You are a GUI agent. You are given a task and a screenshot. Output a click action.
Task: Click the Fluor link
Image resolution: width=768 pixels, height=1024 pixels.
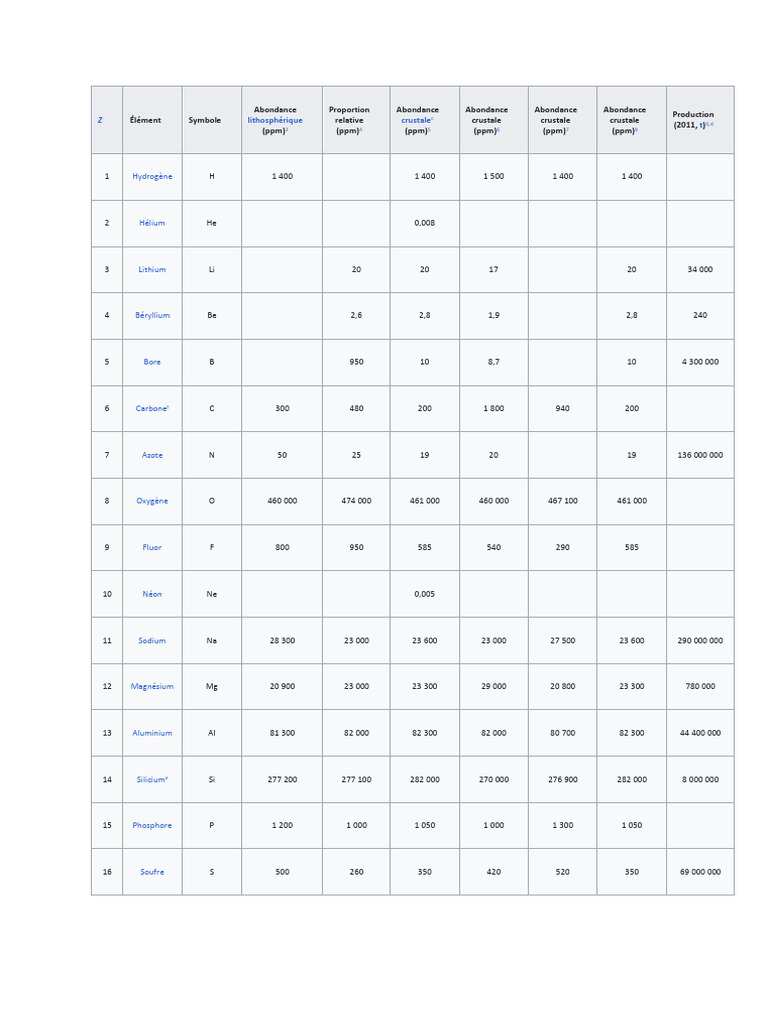point(152,547)
